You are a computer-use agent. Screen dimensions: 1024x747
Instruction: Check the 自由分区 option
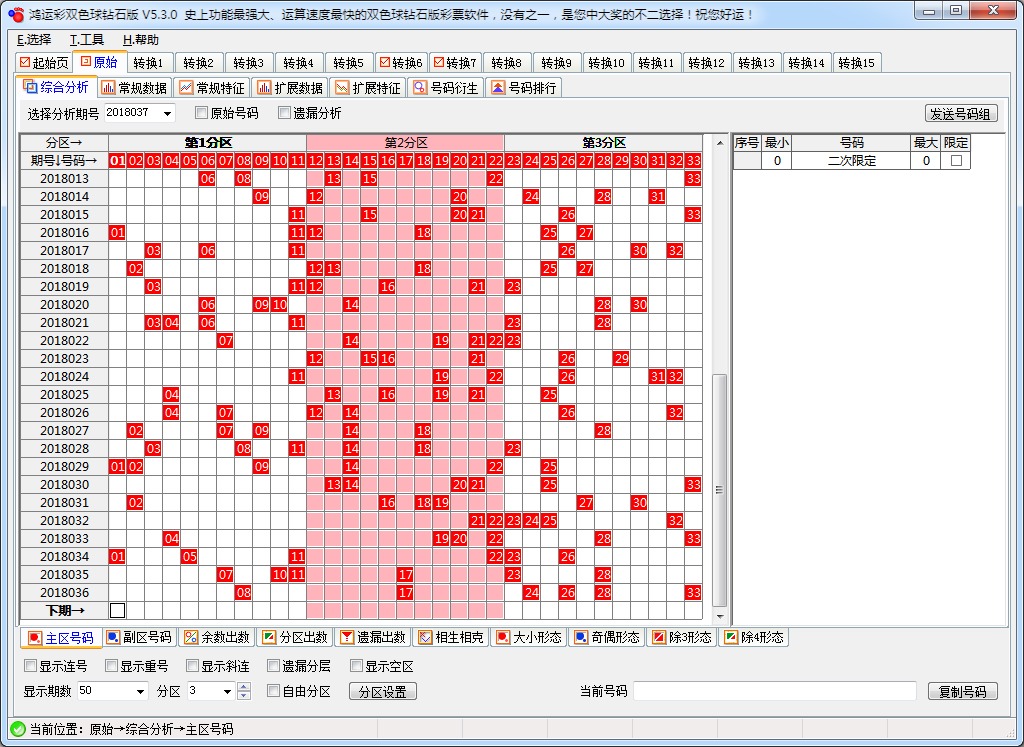273,691
